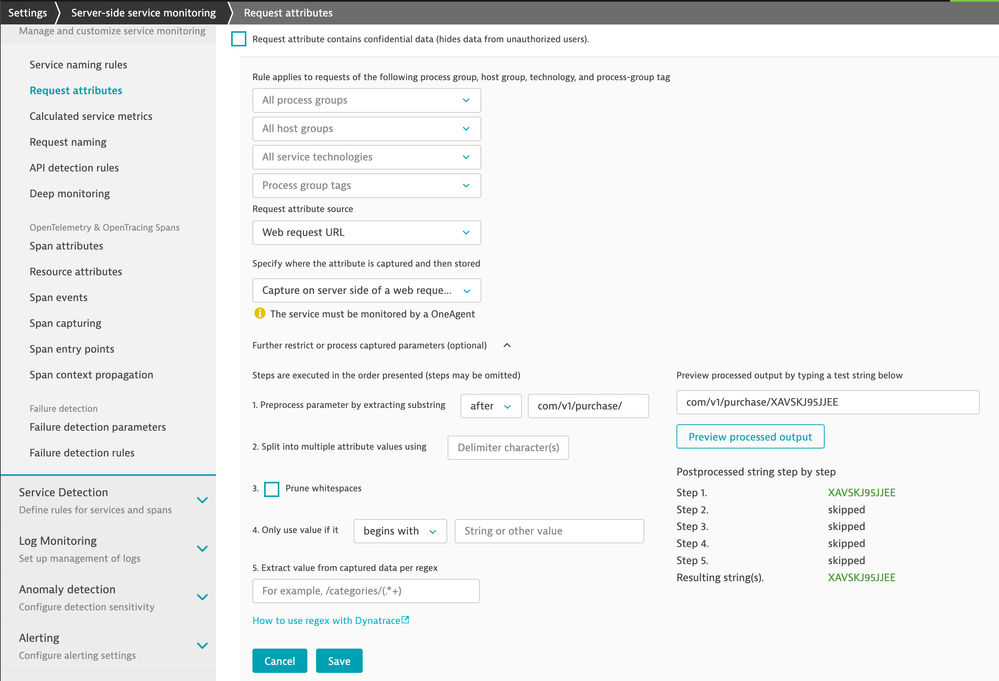Image resolution: width=999 pixels, height=681 pixels.
Task: Open the All process groups dropdown
Action: [366, 100]
